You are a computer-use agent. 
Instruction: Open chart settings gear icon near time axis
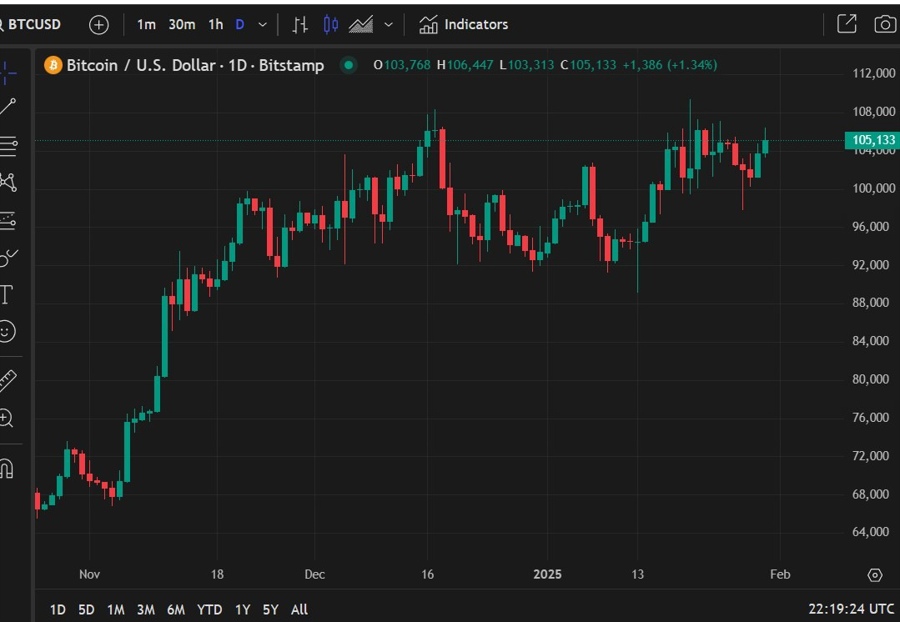875,574
